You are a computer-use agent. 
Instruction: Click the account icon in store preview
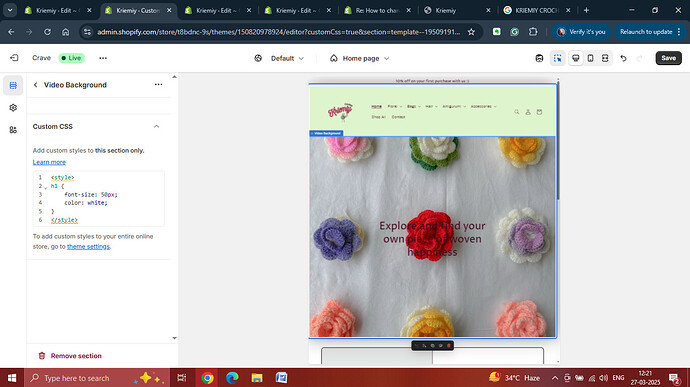528,112
